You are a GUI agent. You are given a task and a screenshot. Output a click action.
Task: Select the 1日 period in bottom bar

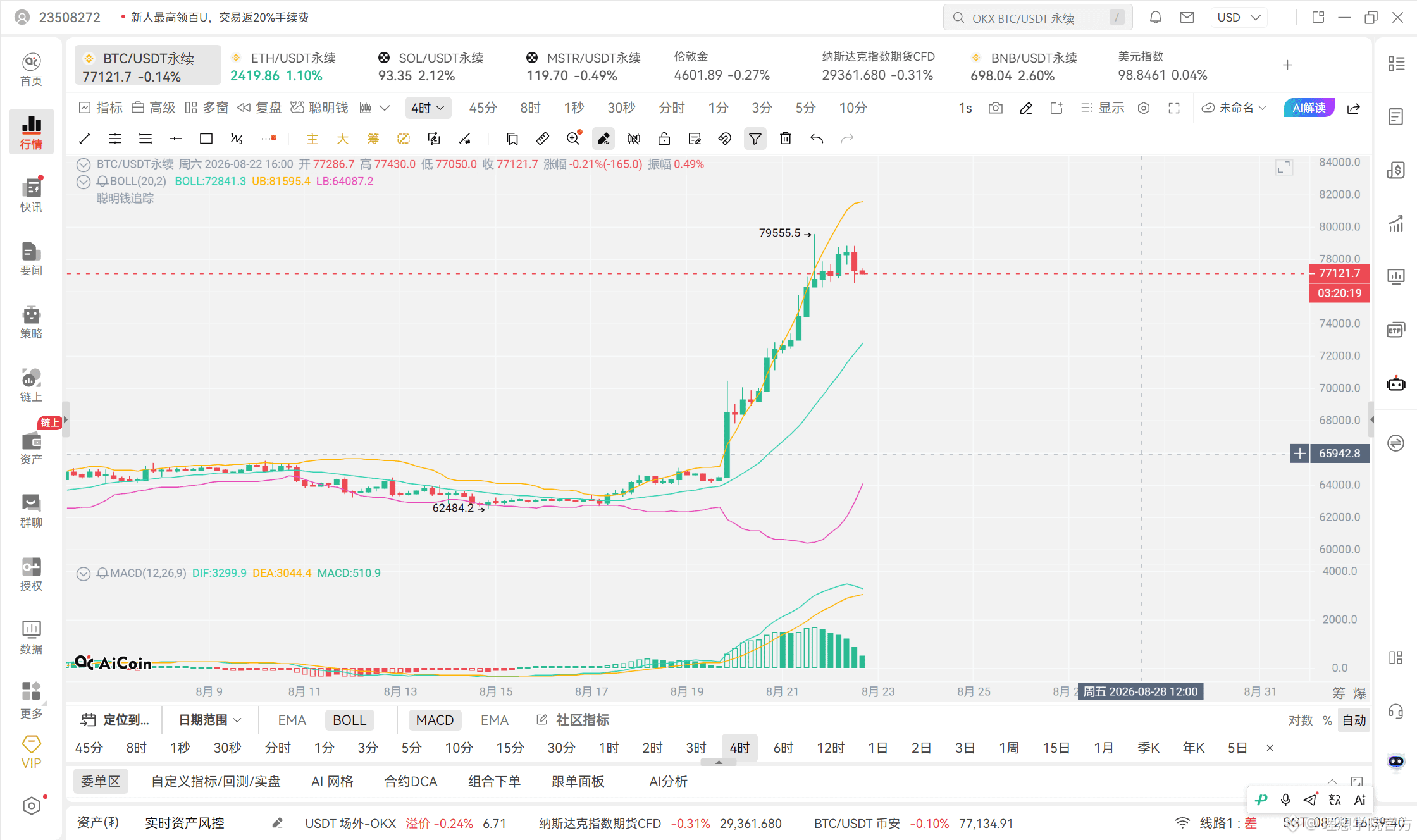[877, 748]
